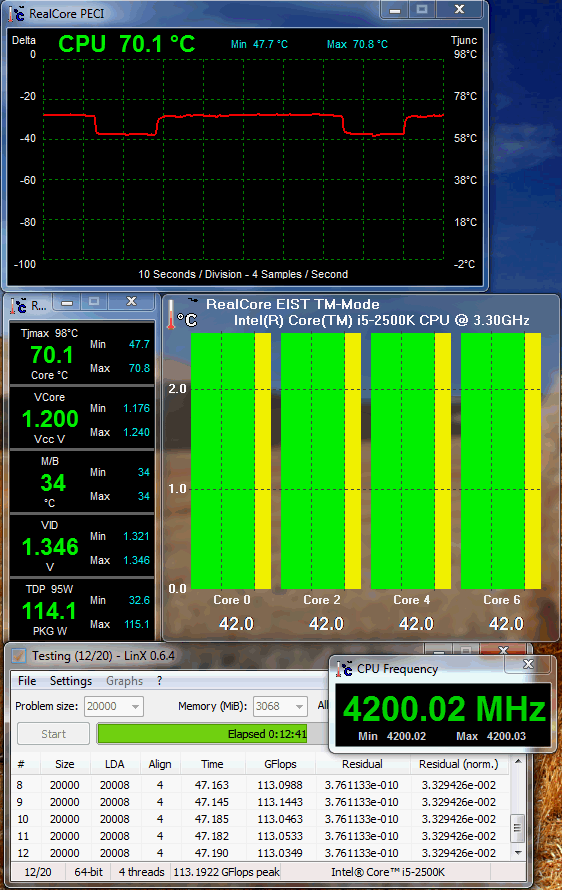Viewport: 562px width, 890px height.
Task: Click the CPU 70.1 °C reading in PECI window
Action: pyautogui.click(x=127, y=44)
